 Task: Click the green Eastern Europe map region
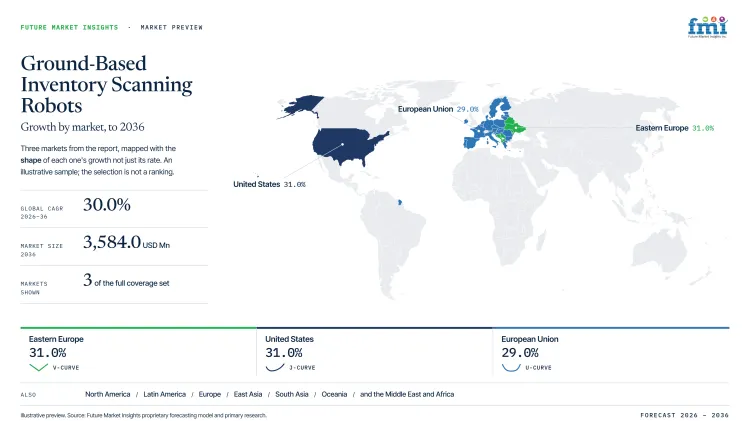point(515,127)
